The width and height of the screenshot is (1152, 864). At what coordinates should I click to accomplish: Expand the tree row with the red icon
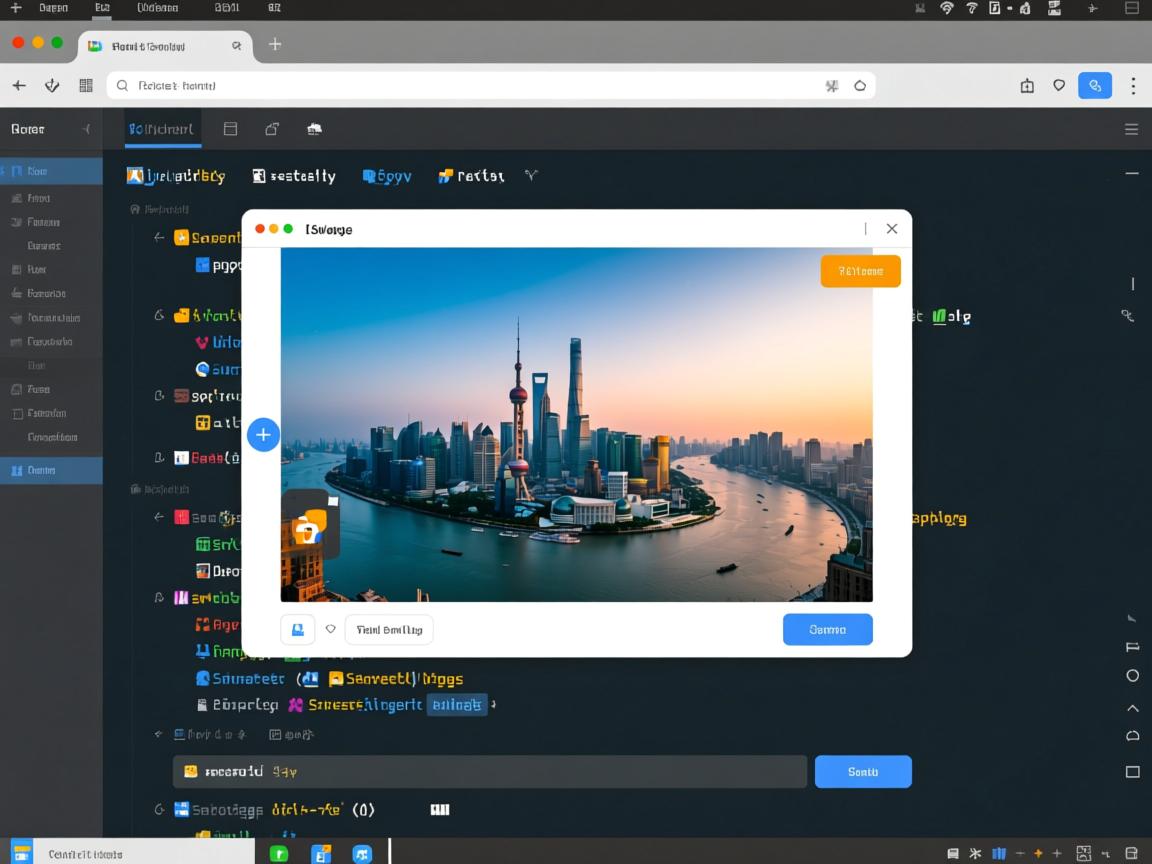(159, 517)
